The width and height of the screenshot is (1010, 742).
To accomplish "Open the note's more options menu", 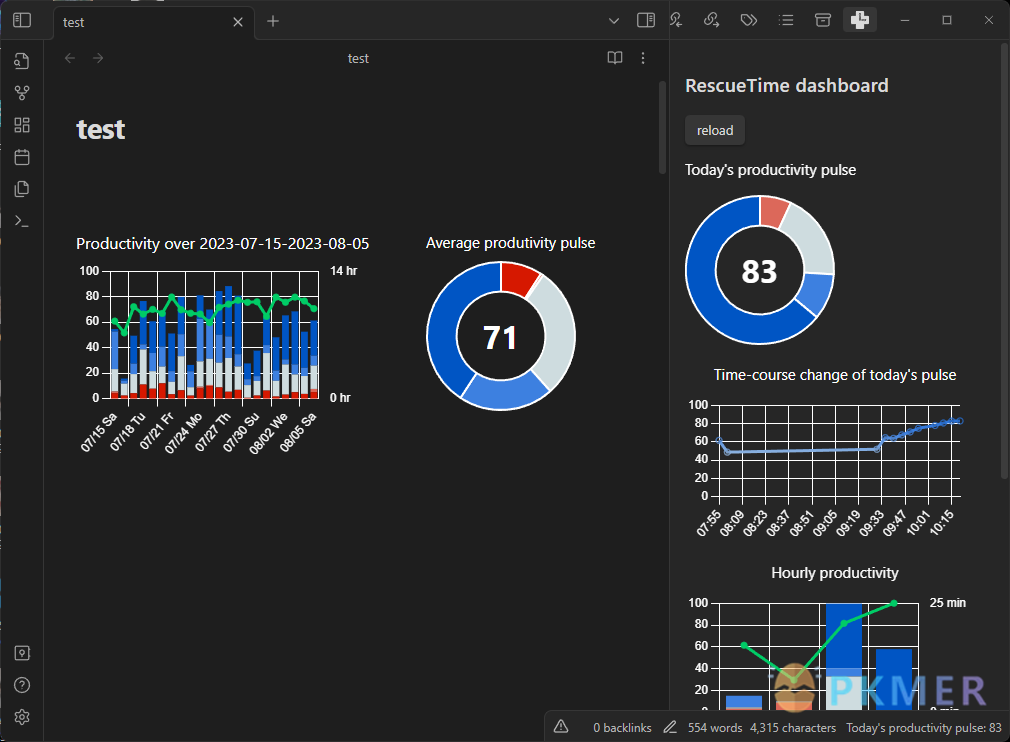I will (643, 58).
